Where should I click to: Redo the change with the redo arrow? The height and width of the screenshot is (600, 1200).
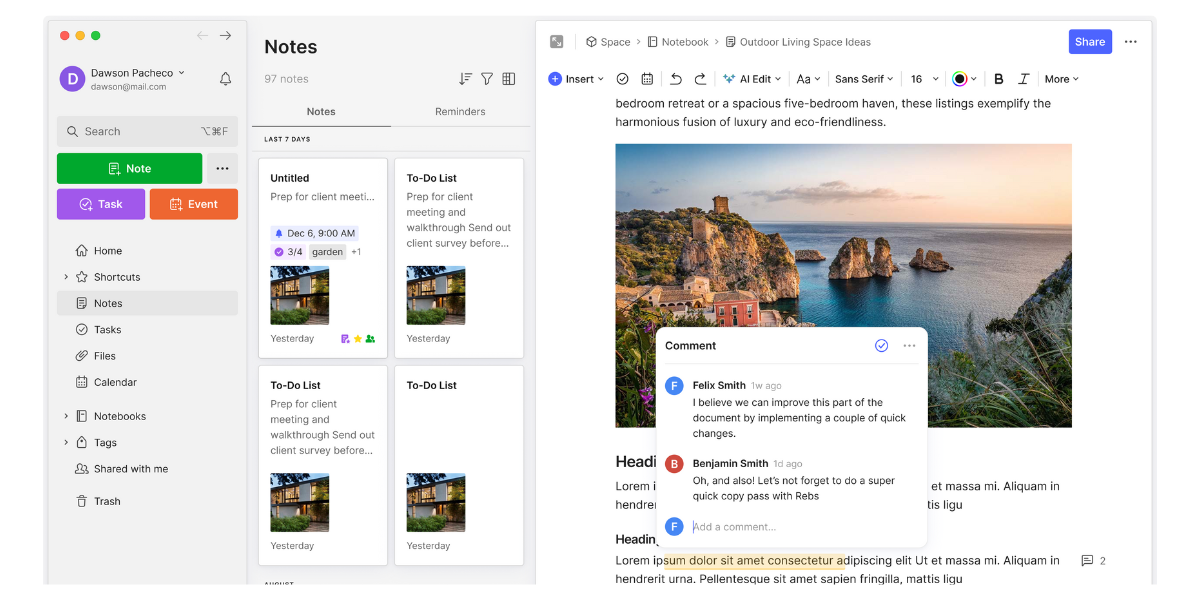(x=702, y=78)
